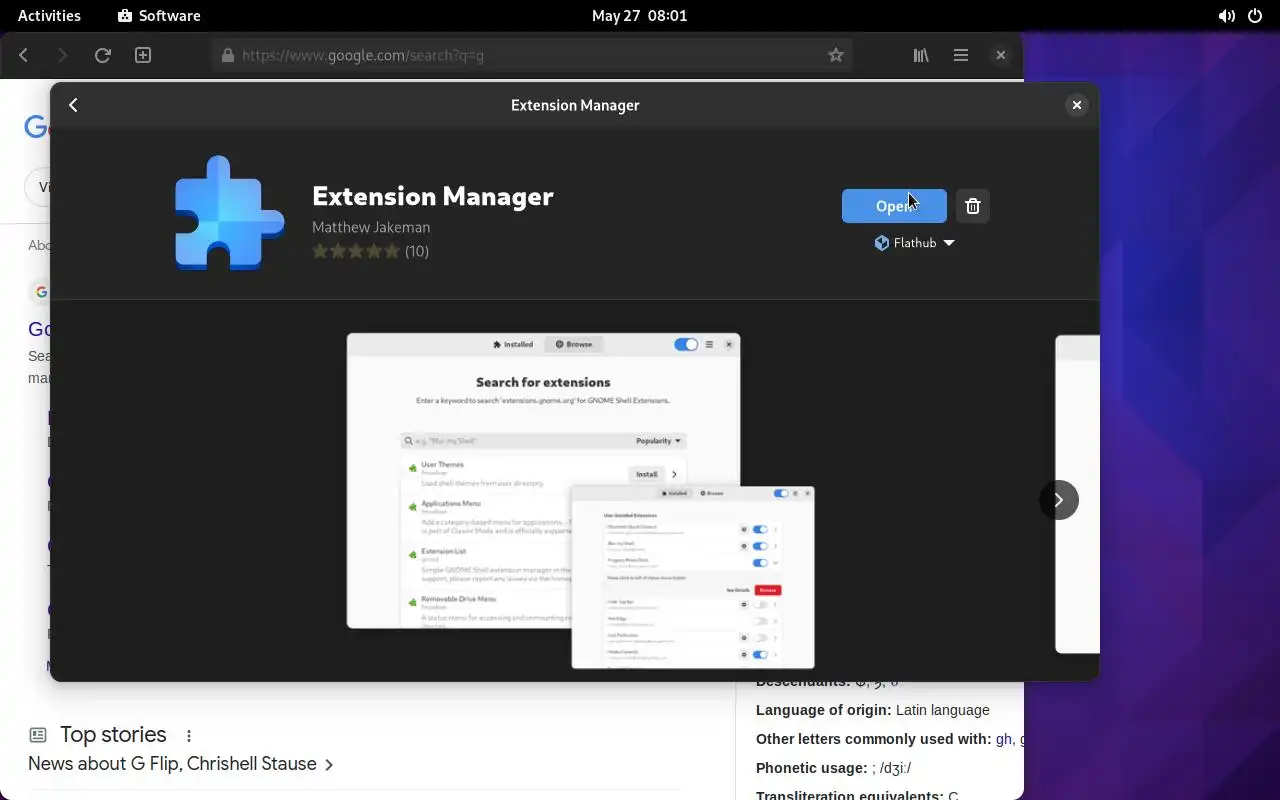Viewport: 1280px width, 800px height.
Task: Open News about G Flip, Chrishell Stause
Action: click(x=181, y=764)
